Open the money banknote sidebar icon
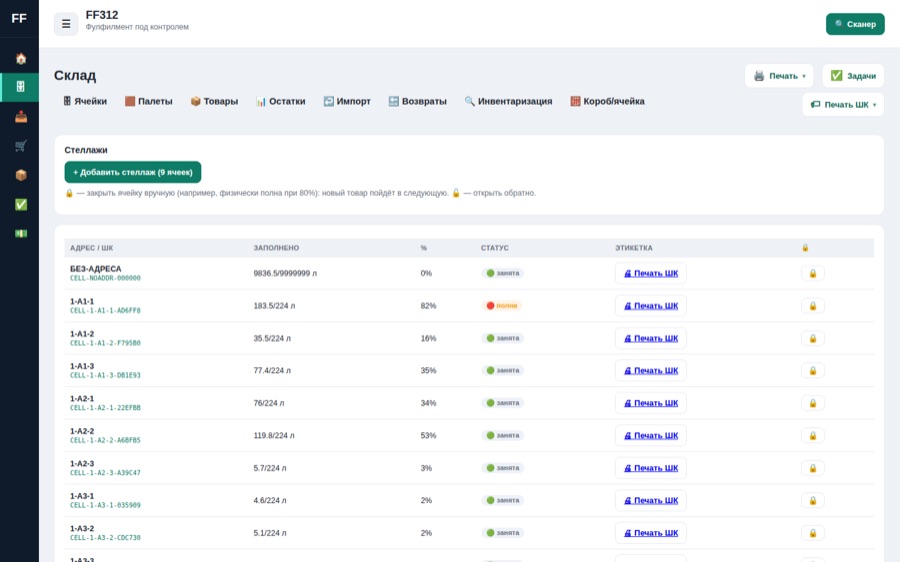The image size is (900, 562). 21,234
